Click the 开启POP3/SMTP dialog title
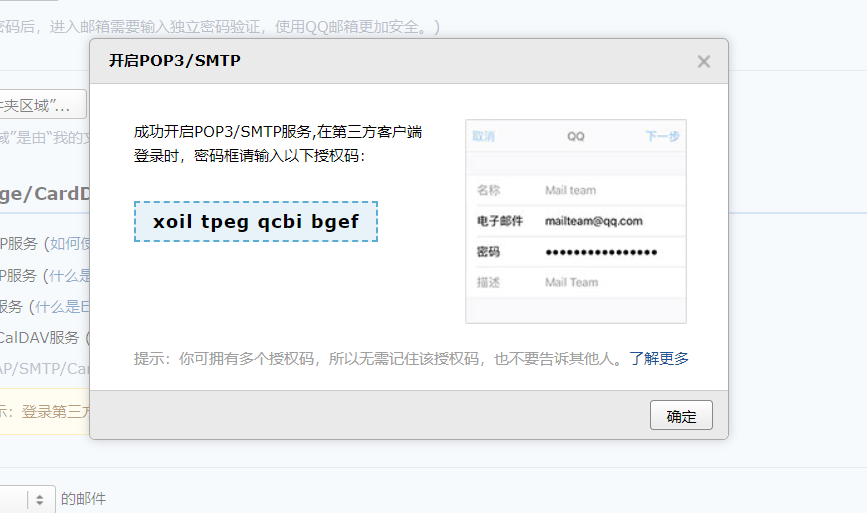 [x=175, y=61]
